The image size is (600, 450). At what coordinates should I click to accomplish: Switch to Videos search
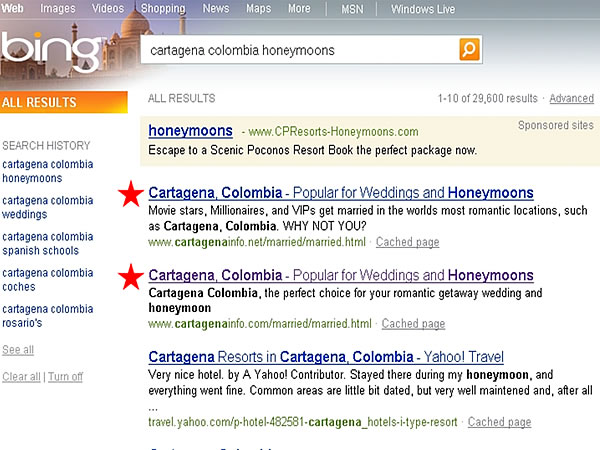[x=108, y=9]
